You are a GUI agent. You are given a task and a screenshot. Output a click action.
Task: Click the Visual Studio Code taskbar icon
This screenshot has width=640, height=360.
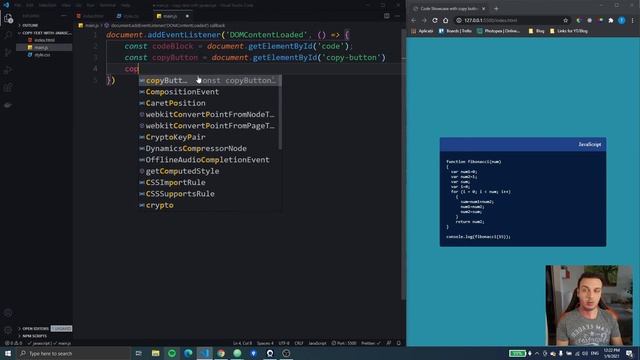204,353
